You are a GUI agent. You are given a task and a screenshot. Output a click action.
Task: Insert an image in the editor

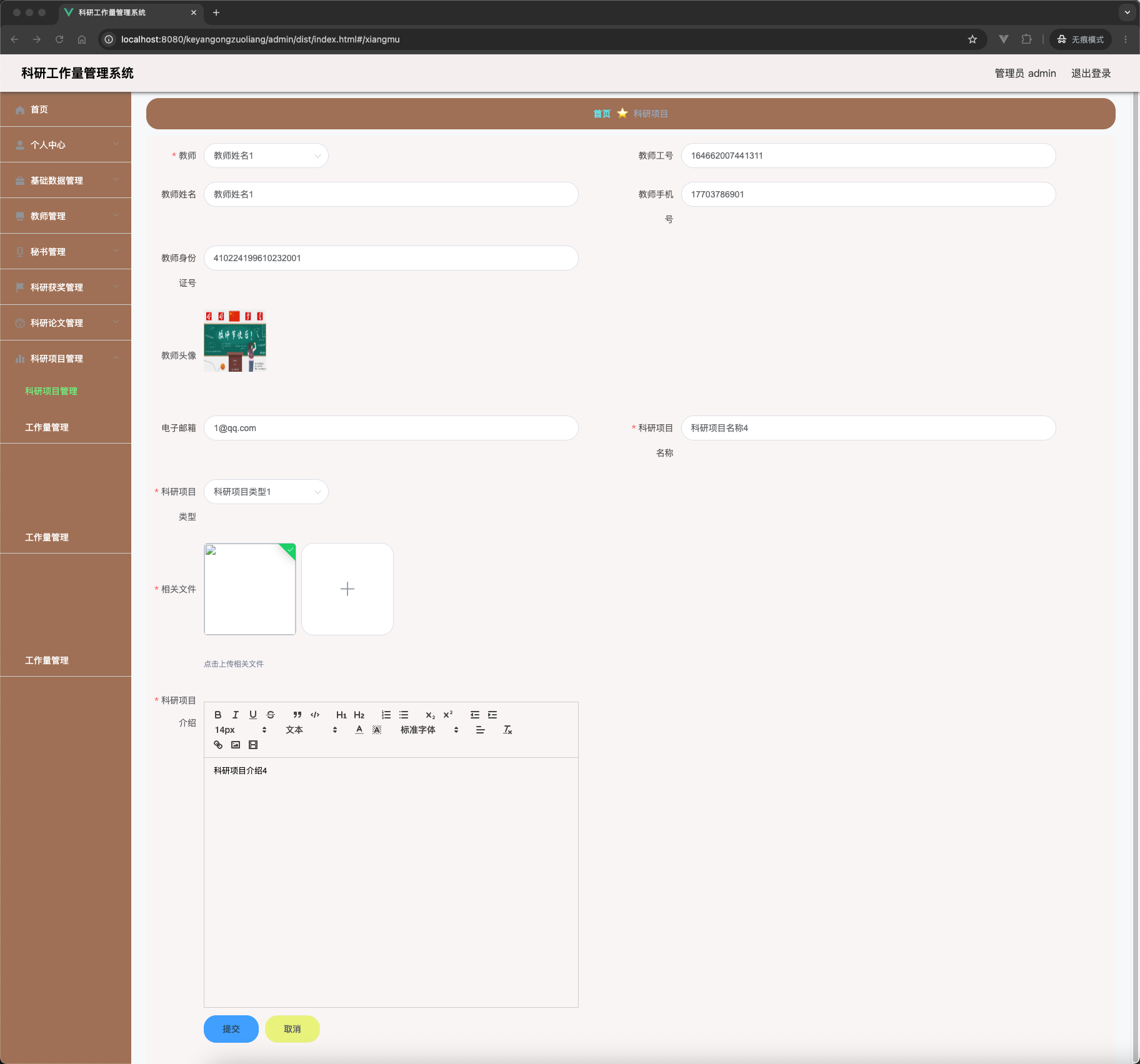(236, 745)
